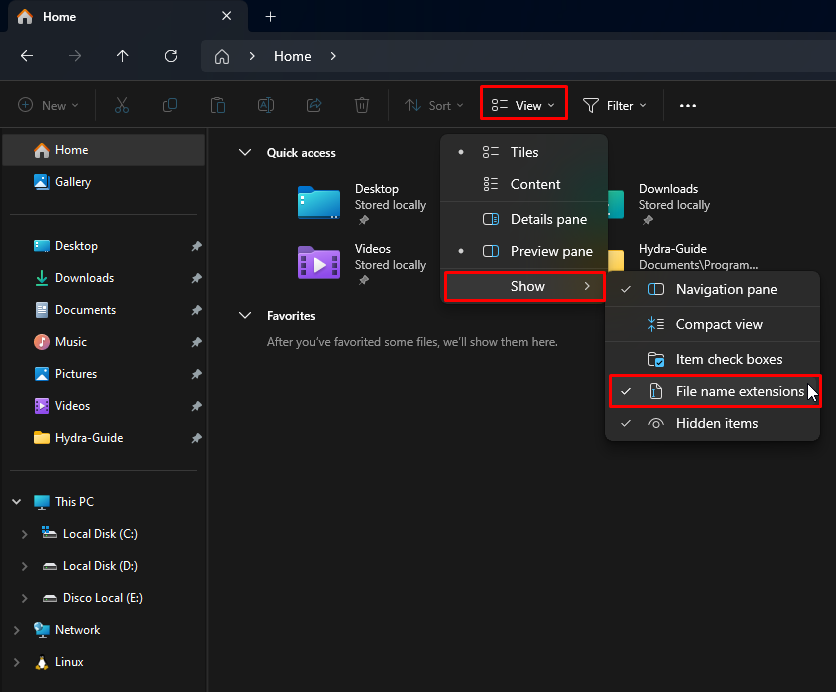Image resolution: width=836 pixels, height=692 pixels.
Task: Navigate up one folder level
Action: coord(122,56)
